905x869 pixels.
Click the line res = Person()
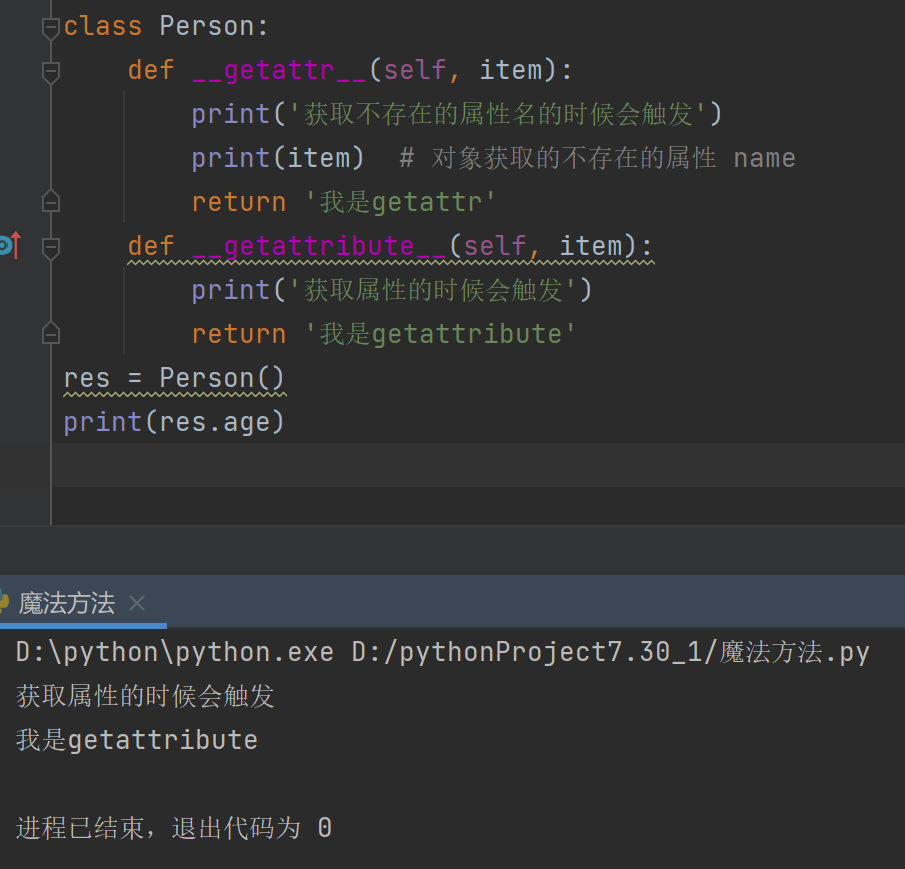[174, 379]
